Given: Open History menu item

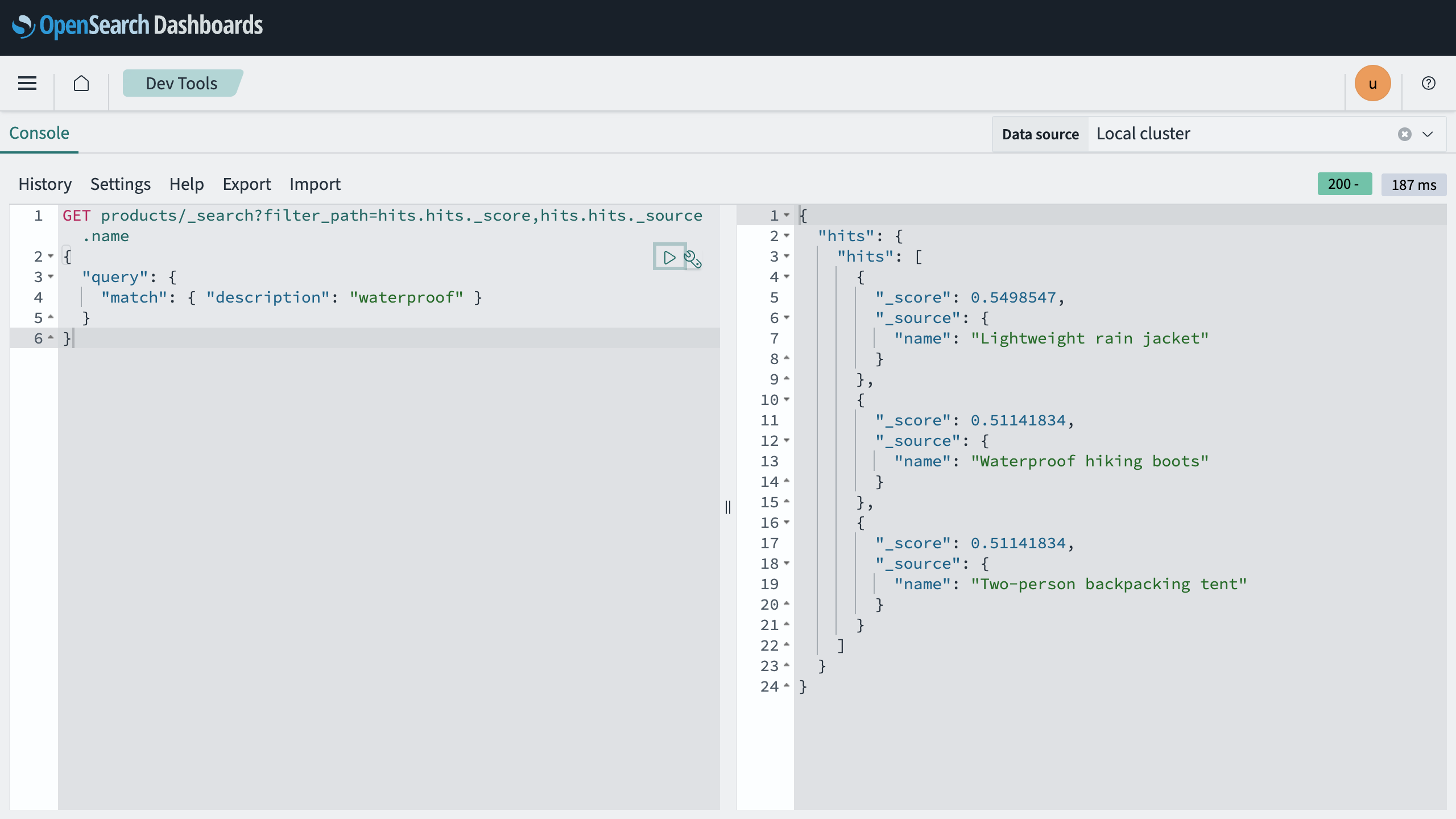Looking at the screenshot, I should (x=45, y=184).
